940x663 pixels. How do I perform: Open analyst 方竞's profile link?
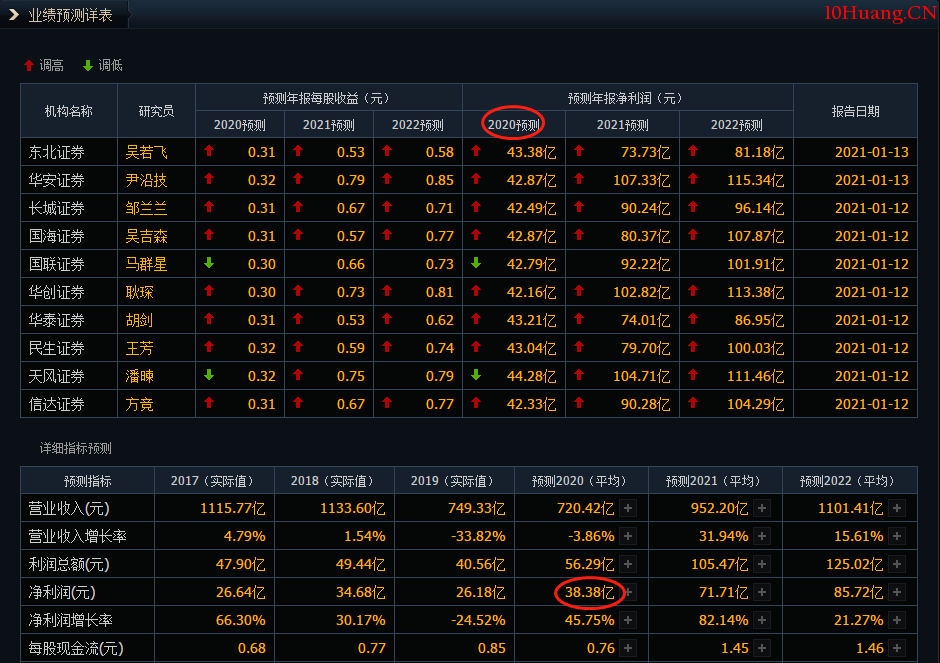[139, 405]
